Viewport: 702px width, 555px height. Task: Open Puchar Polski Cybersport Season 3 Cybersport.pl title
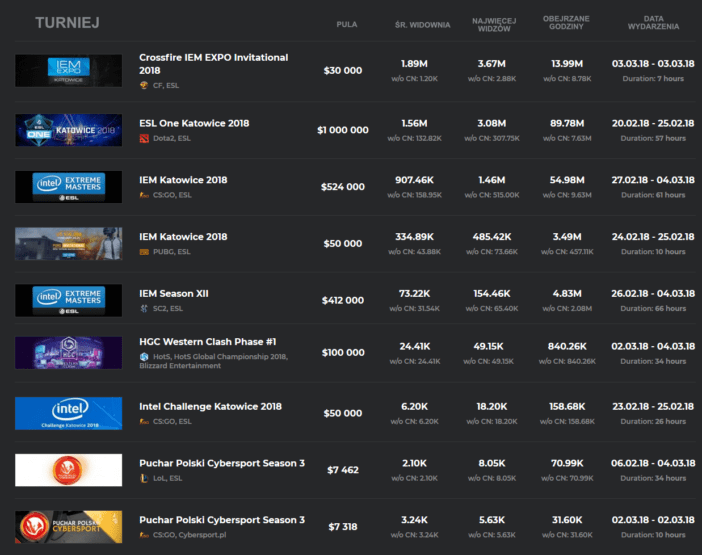point(222,520)
